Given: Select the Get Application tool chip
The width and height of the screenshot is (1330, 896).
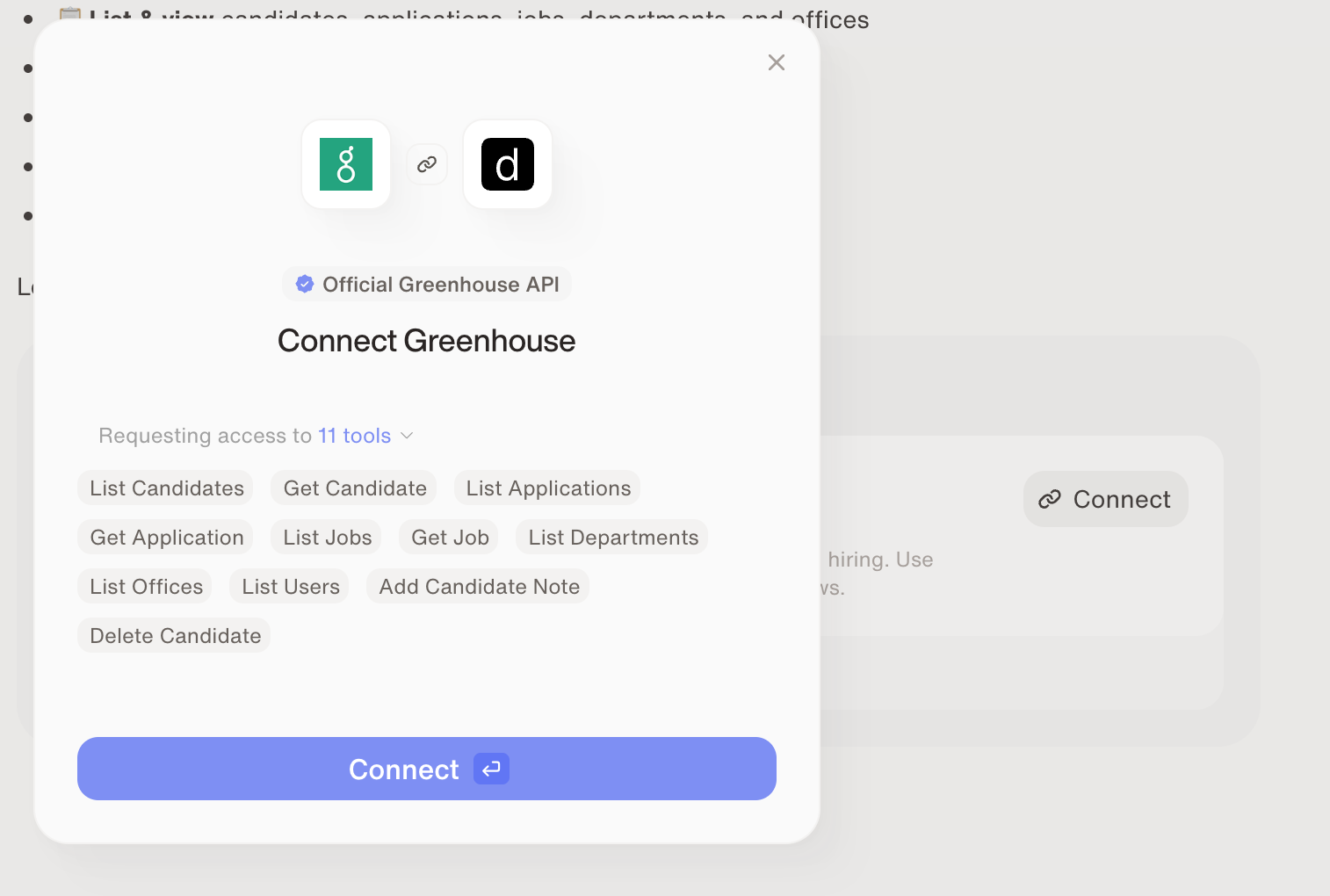Looking at the screenshot, I should click(164, 537).
